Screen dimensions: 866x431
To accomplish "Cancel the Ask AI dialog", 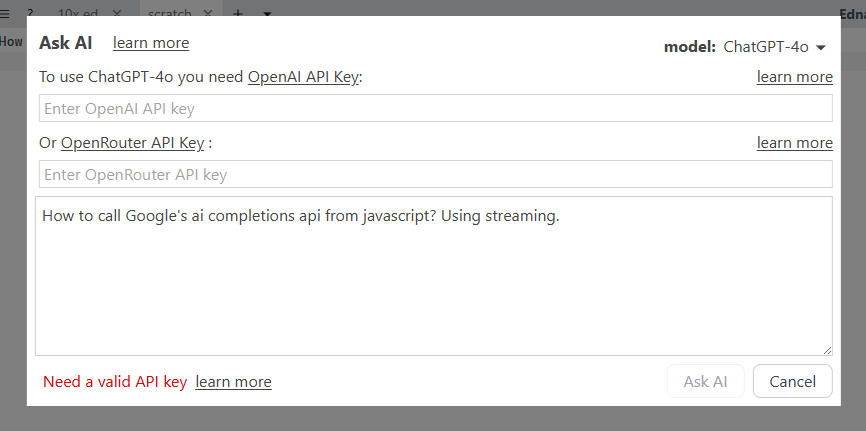I will pyautogui.click(x=793, y=381).
